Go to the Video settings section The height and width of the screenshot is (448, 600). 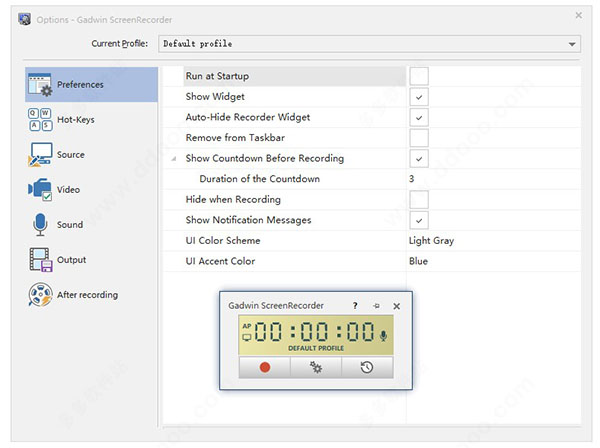tap(91, 189)
